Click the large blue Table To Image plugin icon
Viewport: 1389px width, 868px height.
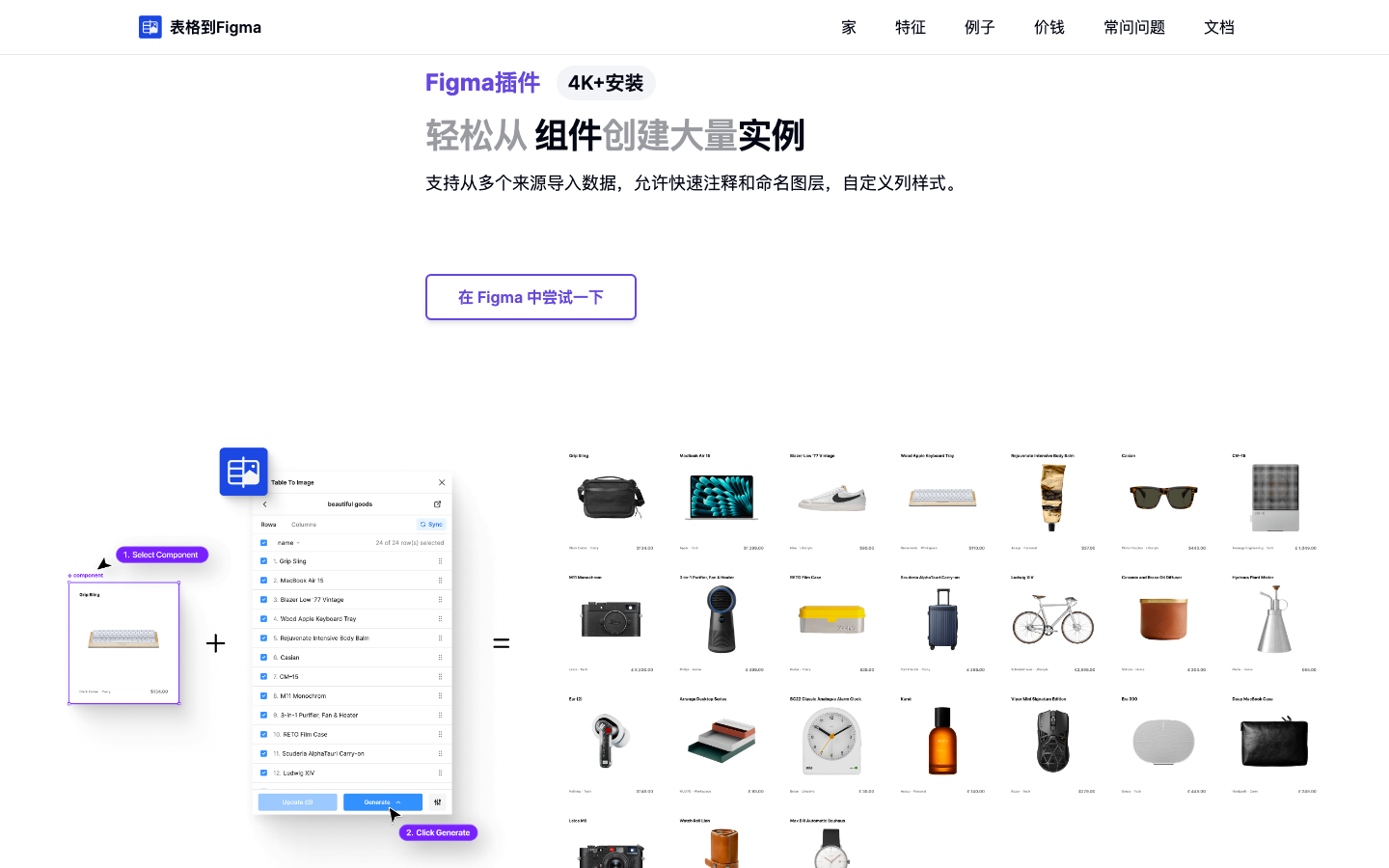tap(243, 472)
